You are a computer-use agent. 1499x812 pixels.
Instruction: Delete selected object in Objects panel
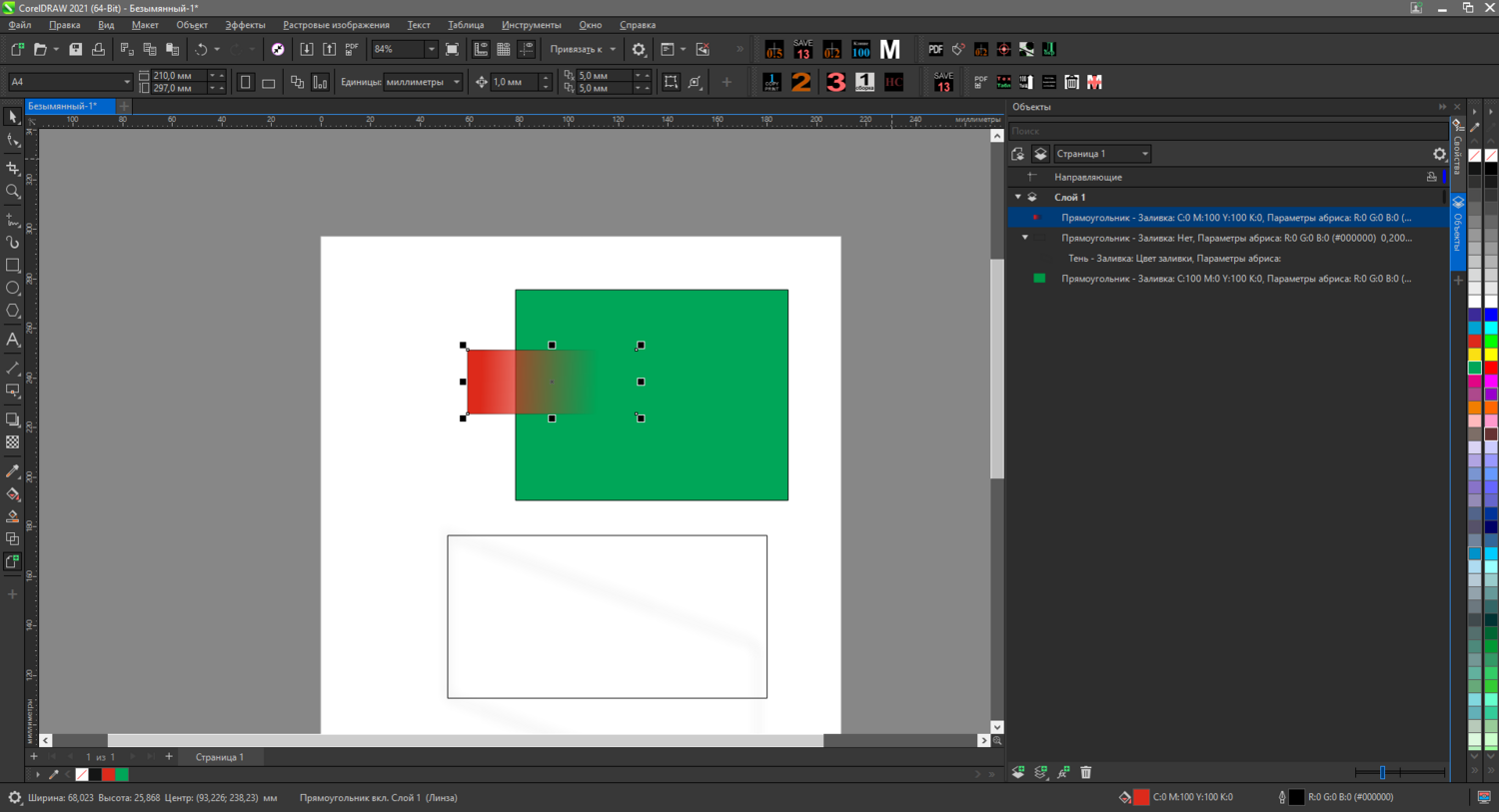click(x=1086, y=772)
